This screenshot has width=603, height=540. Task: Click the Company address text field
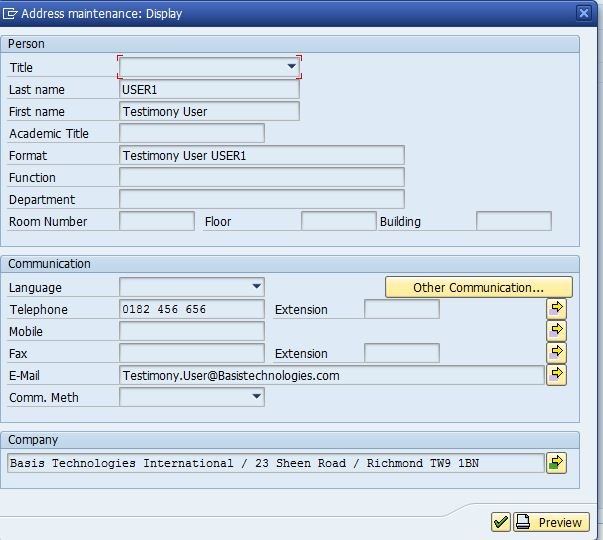pyautogui.click(x=276, y=463)
